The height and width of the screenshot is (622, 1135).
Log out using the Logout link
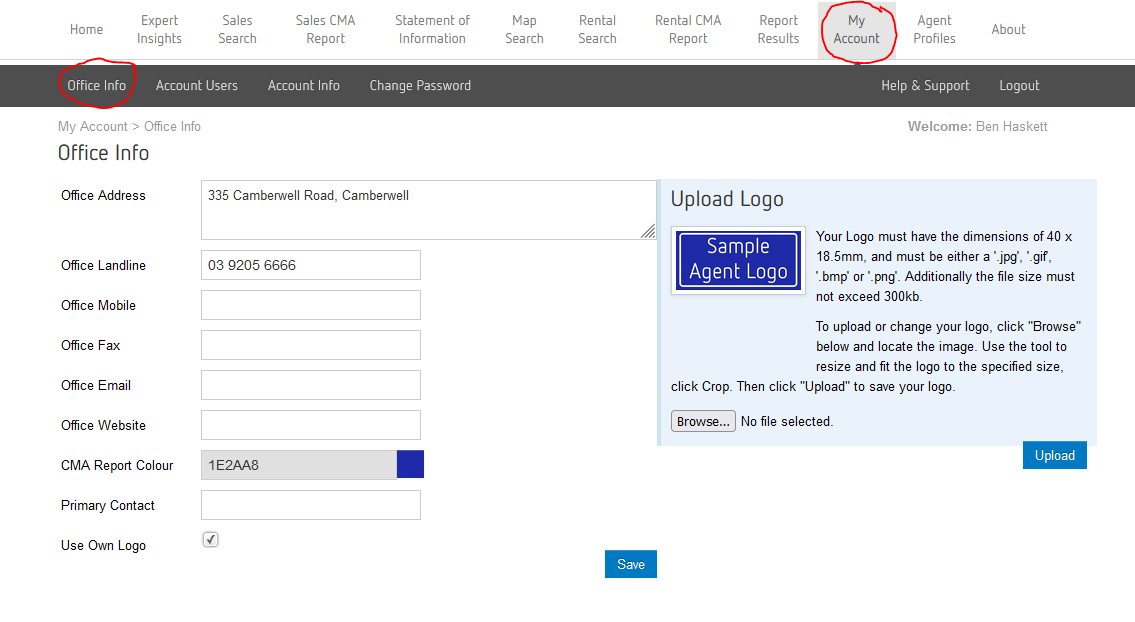click(x=1019, y=86)
